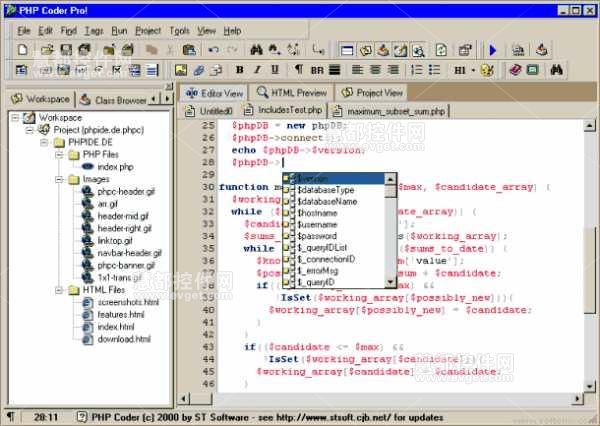Click the find next binoculars-with-arrow icon
The image size is (600, 426).
pos(275,50)
